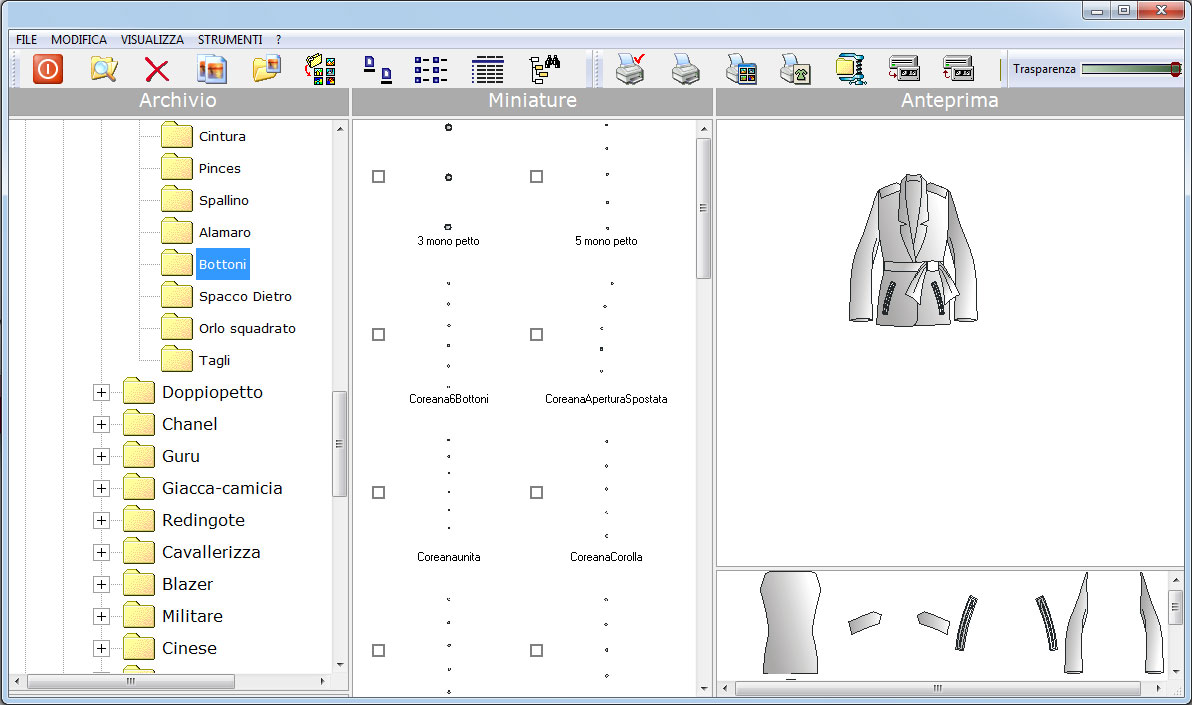Select the Militare folder label
The width and height of the screenshot is (1192, 705).
pos(192,616)
